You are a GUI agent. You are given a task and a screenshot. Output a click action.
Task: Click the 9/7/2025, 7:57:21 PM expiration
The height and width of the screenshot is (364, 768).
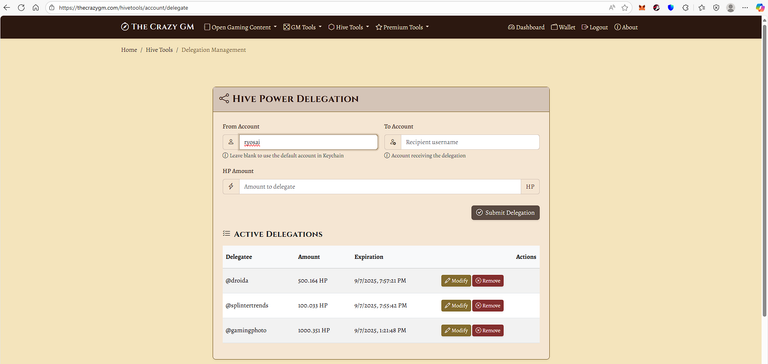(380, 281)
